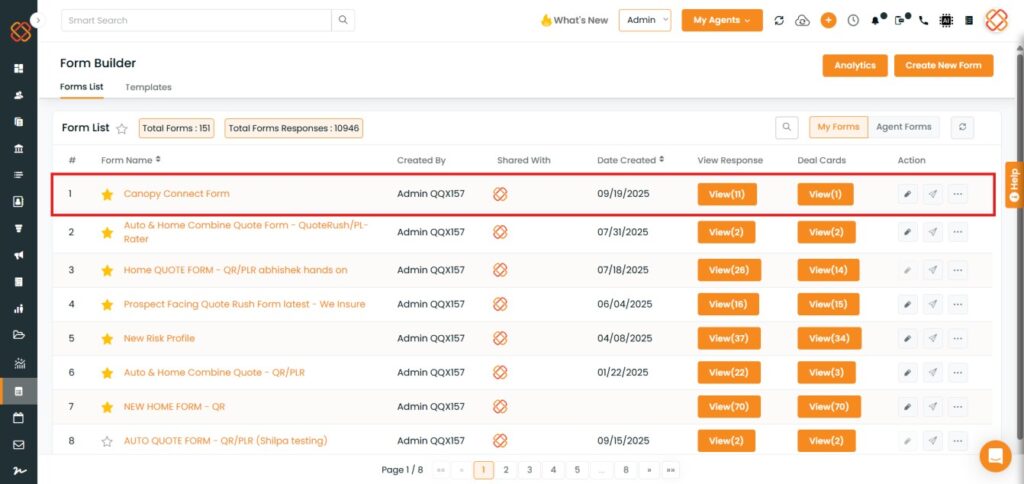This screenshot has width=1024, height=484.
Task: Unstar the Canopy Connect Form favorite
Action: pos(107,194)
